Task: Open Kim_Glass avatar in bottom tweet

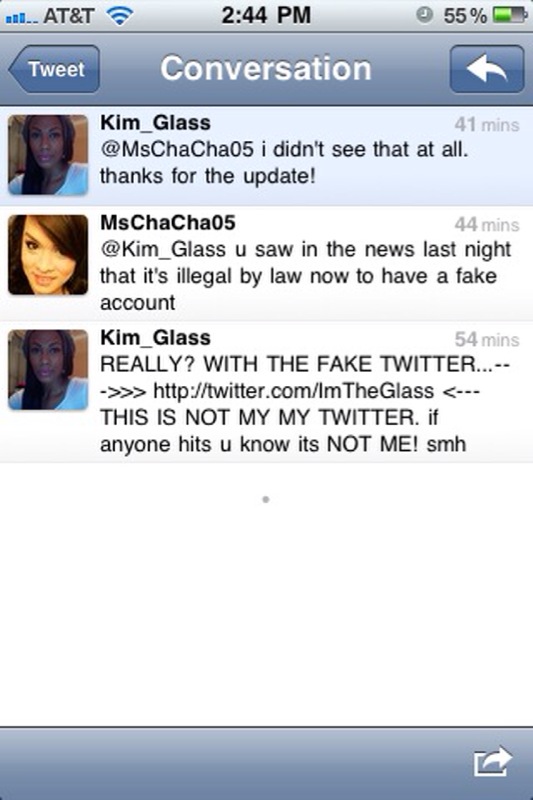Action: pos(48,370)
